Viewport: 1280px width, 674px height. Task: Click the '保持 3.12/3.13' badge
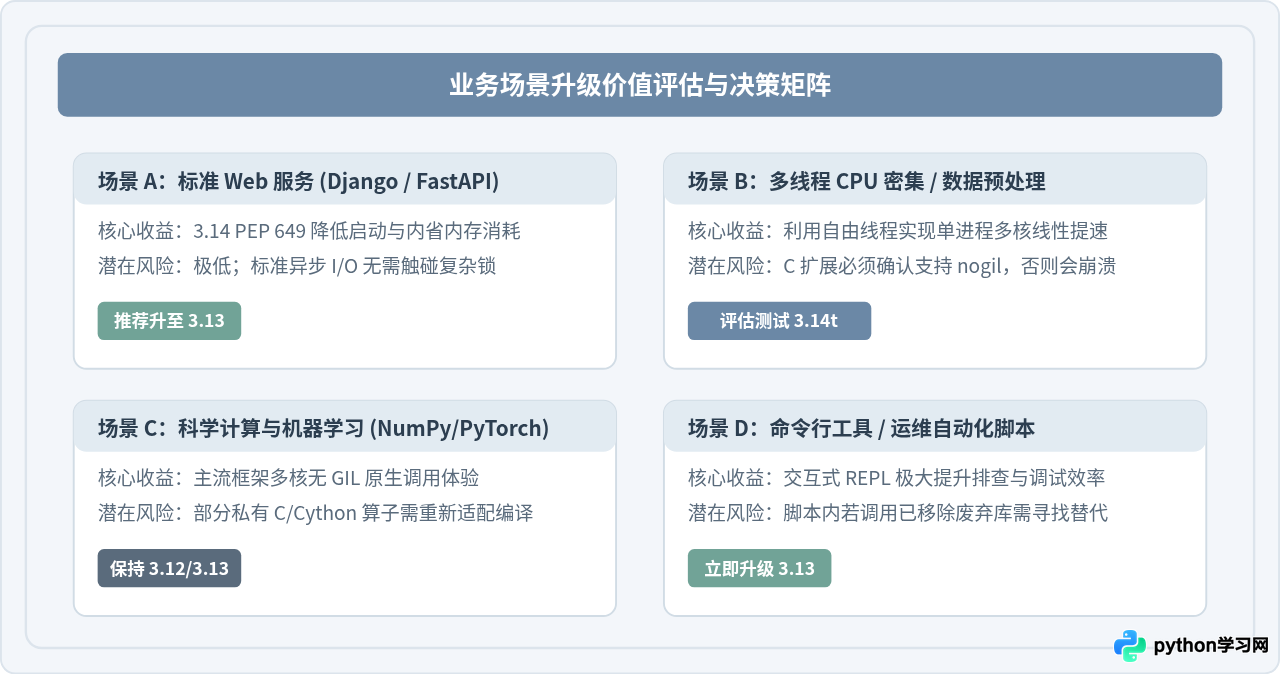coord(169,568)
